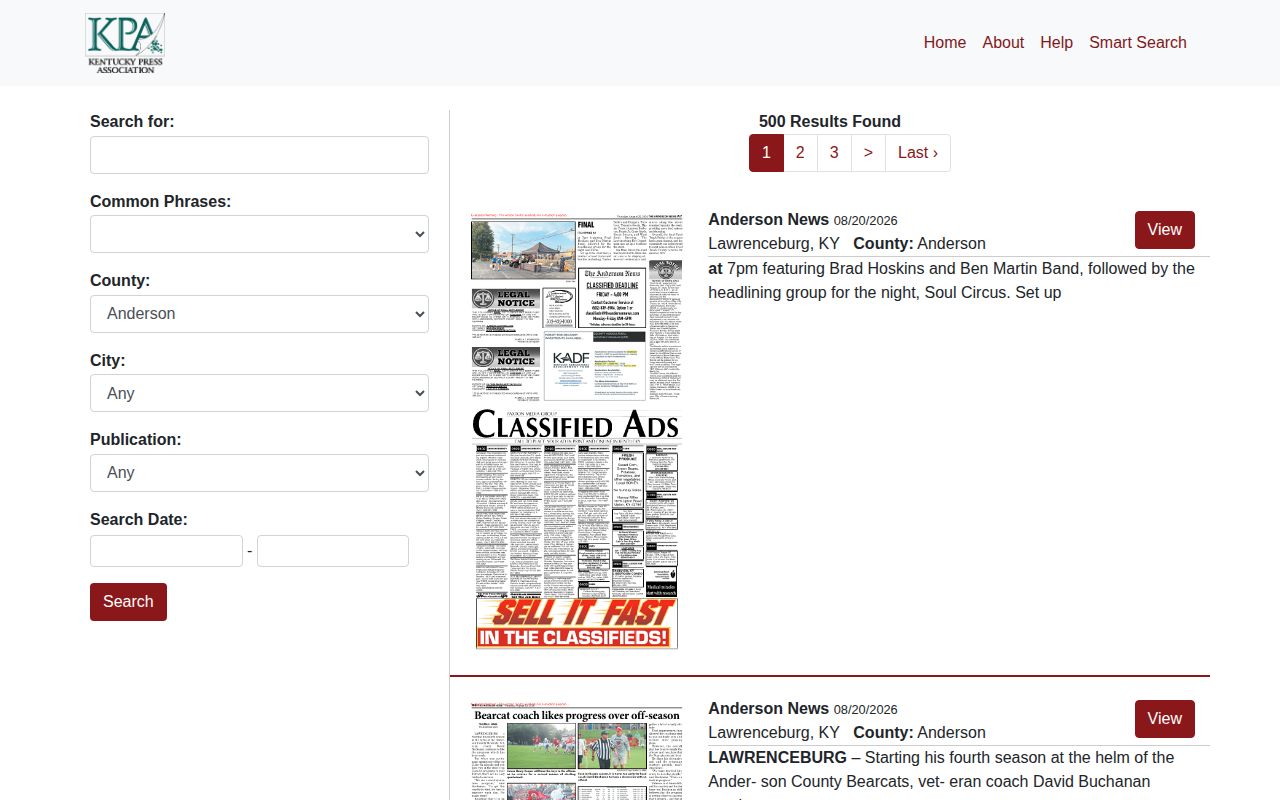This screenshot has height=800, width=1280.
Task: Open the Home menu link
Action: (x=944, y=42)
